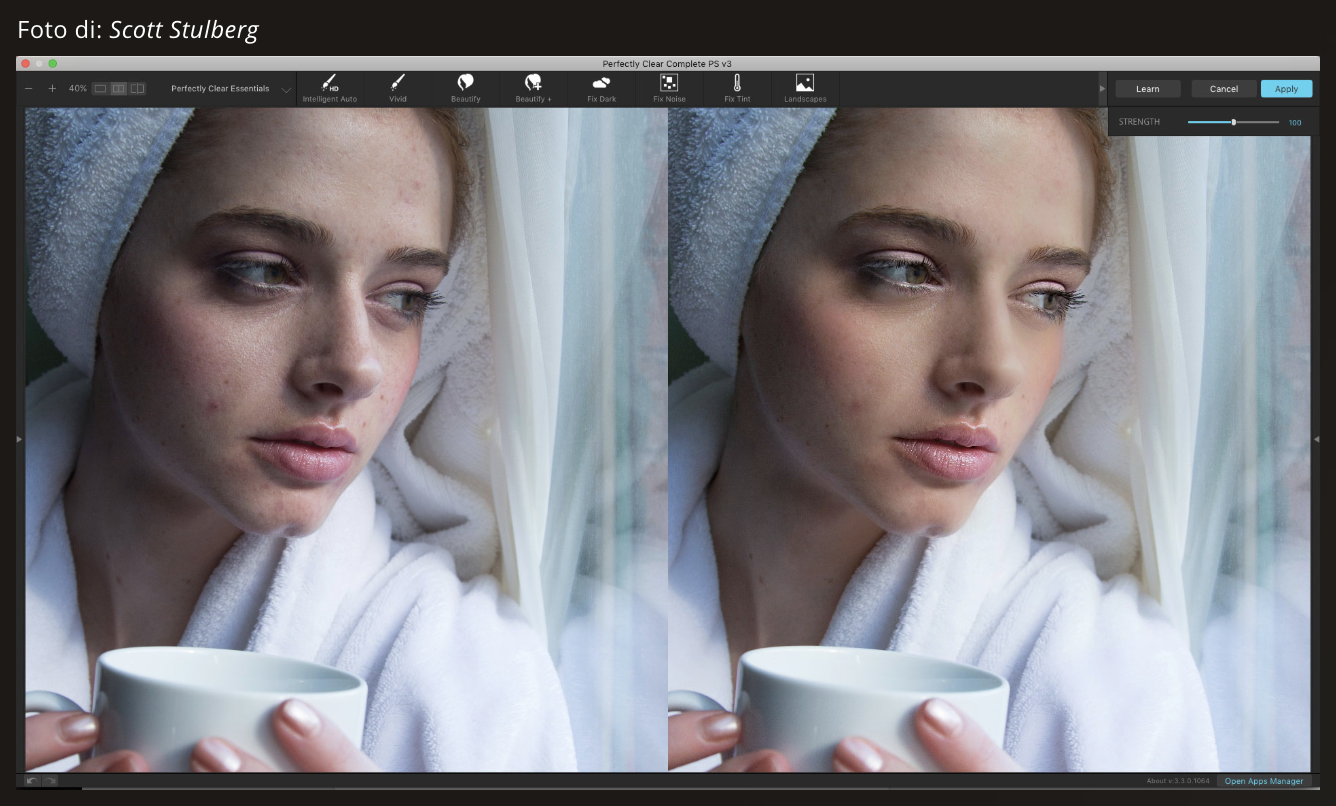Click the Learn button
This screenshot has width=1336, height=806.
click(1148, 89)
